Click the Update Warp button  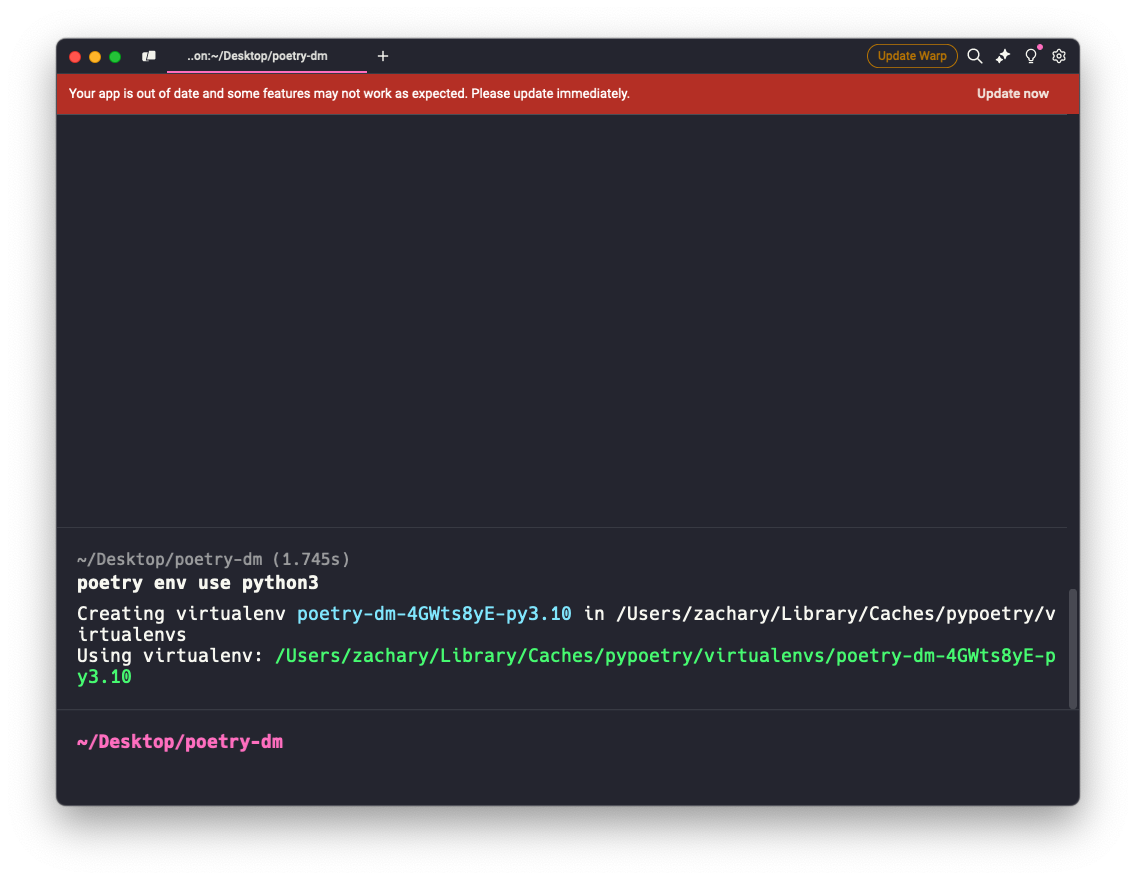tap(912, 56)
